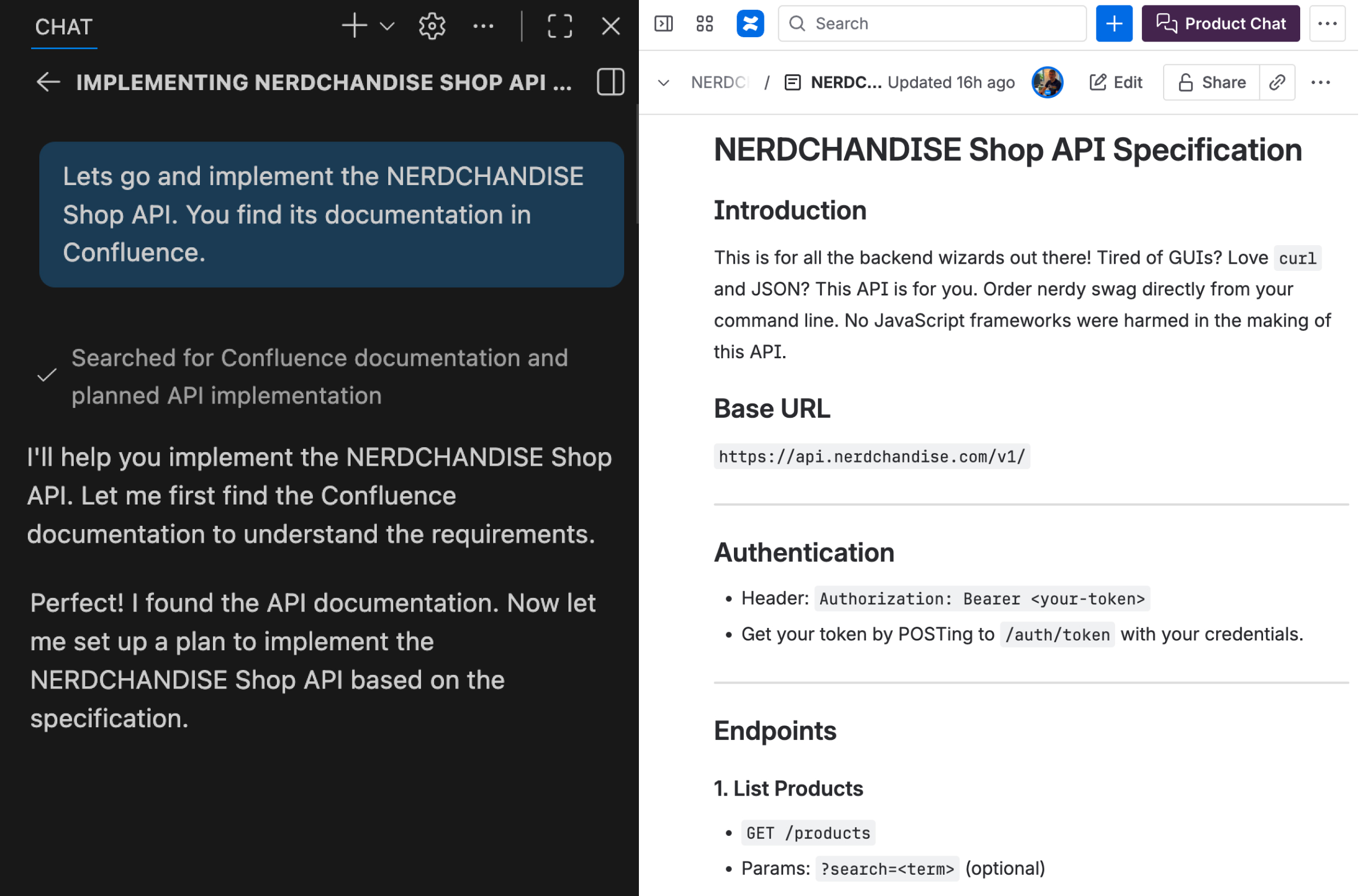Click the Confluence logo home icon
The width and height of the screenshot is (1363, 896).
(751, 23)
